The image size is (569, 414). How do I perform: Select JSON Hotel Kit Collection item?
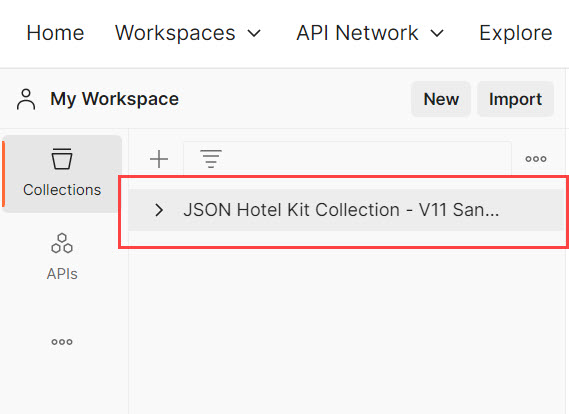click(346, 210)
